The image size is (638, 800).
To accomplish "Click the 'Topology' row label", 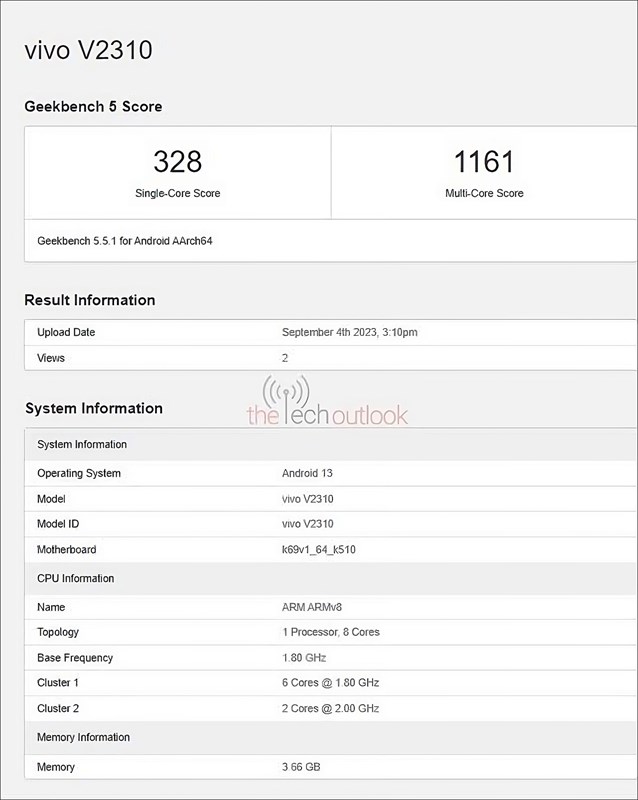I will tap(58, 632).
